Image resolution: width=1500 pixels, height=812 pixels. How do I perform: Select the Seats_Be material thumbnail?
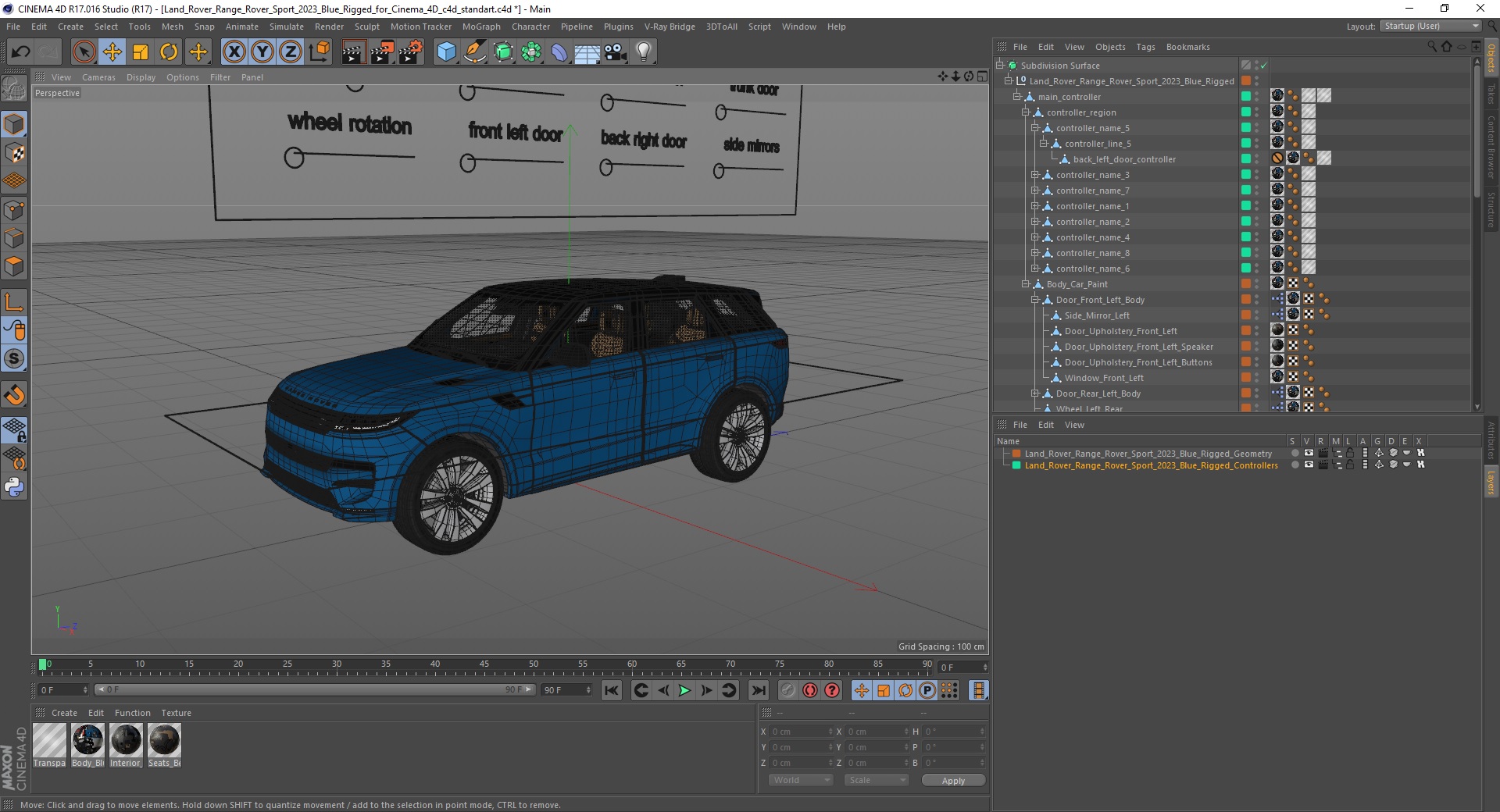164,745
